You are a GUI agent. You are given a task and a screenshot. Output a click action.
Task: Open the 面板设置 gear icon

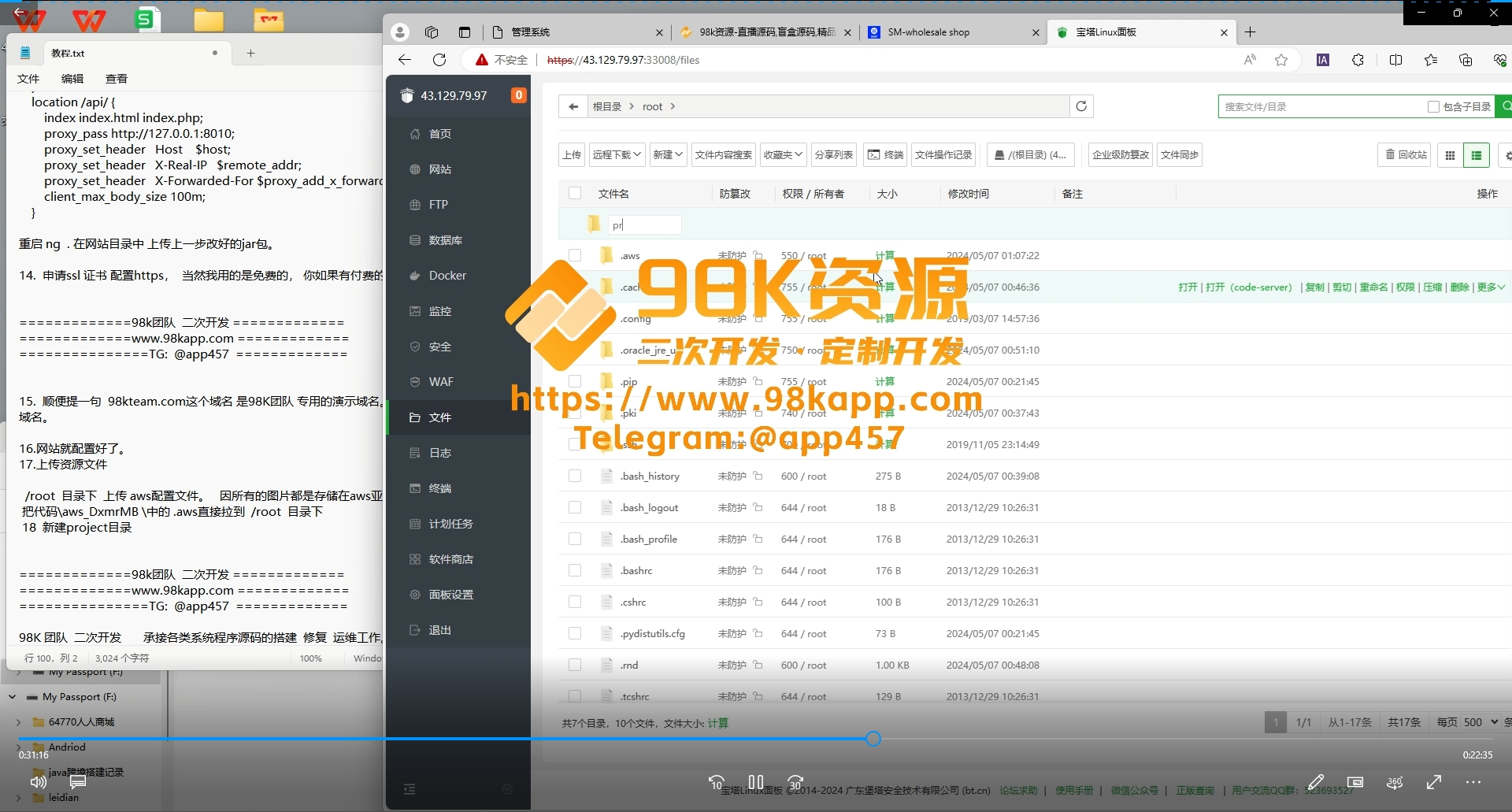(x=415, y=595)
